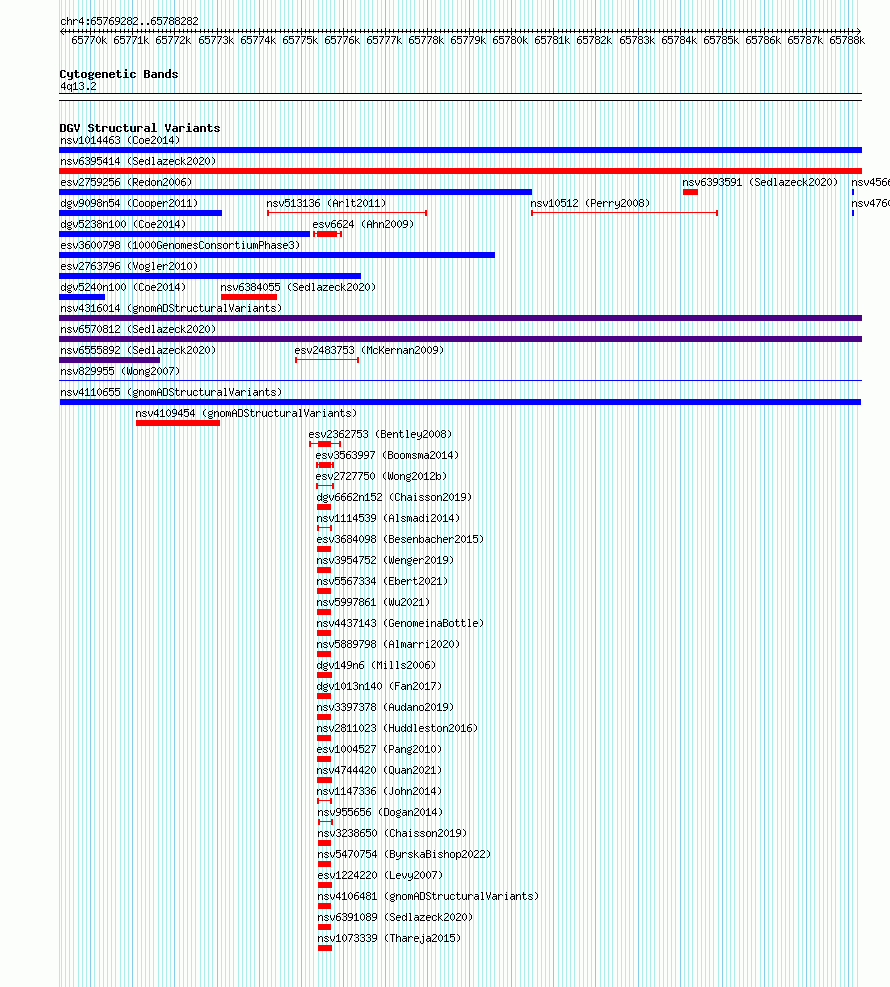
Task: Select the blue bar under esv2759256
Action: point(295,192)
